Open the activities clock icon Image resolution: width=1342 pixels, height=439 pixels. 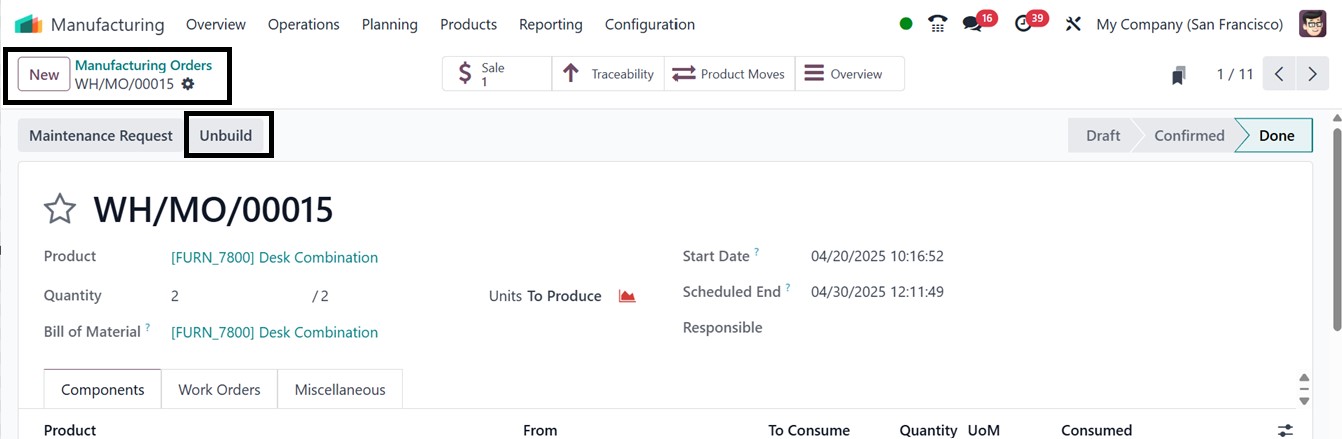pyautogui.click(x=1022, y=24)
